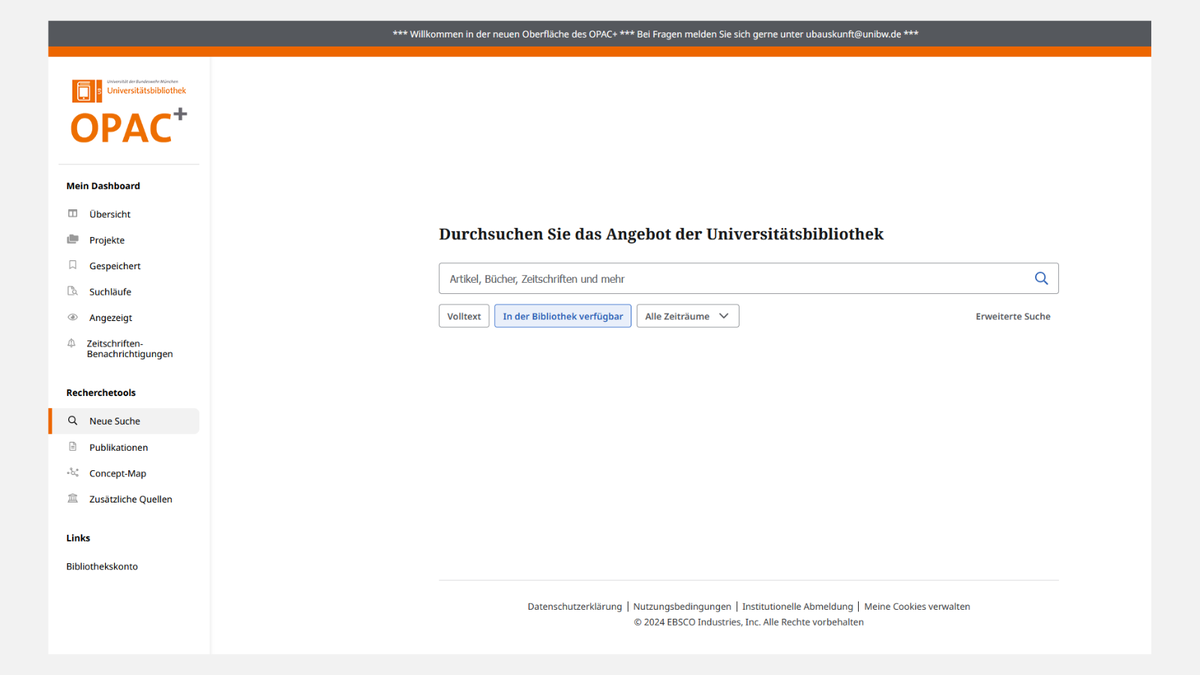Viewport: 1200px width, 675px height.
Task: Click Institutionelle Abmeldung
Action: [798, 607]
